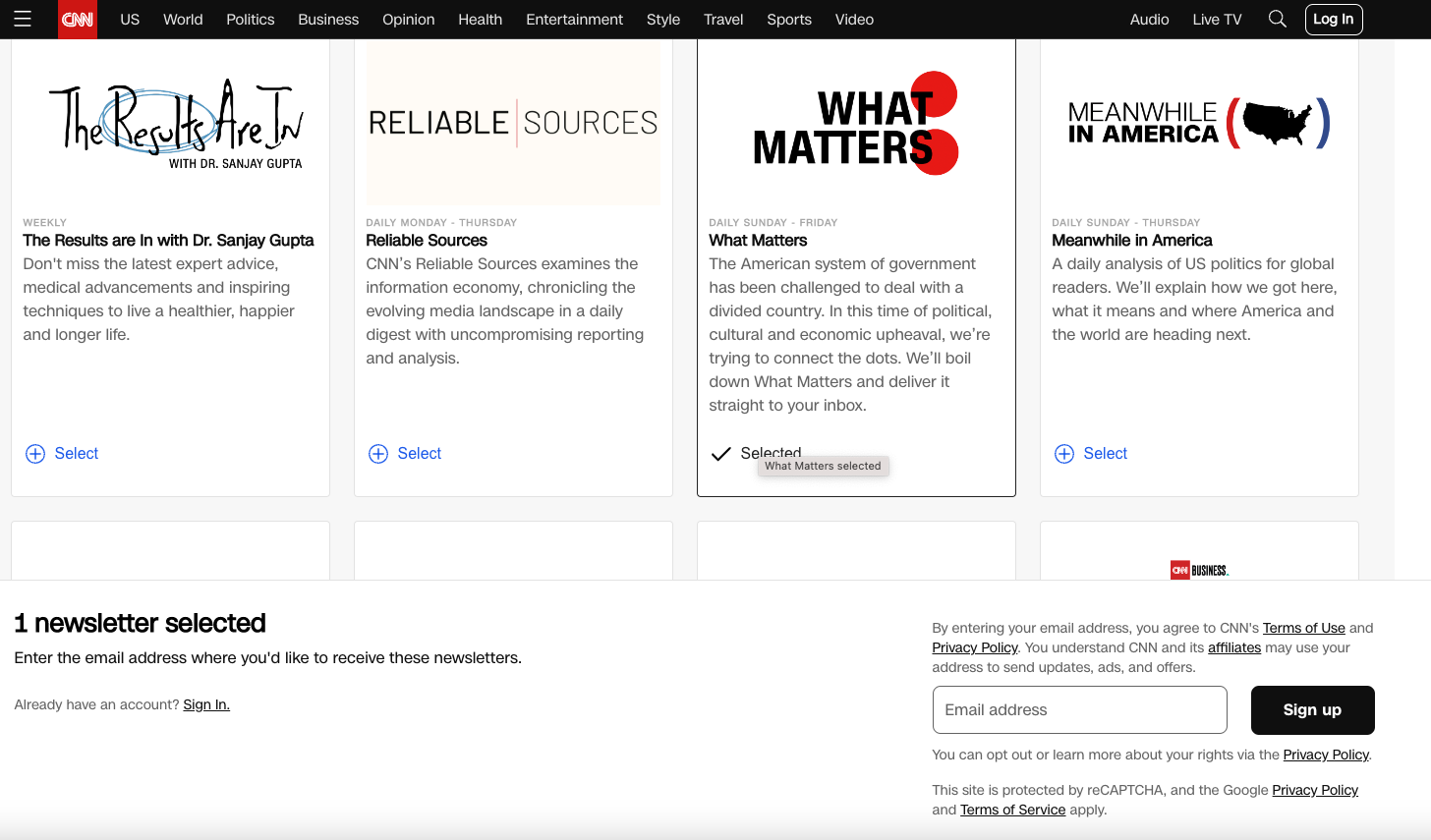Open CNN's Terms of Use link
Viewport: 1431px width, 840px height.
tap(1303, 628)
